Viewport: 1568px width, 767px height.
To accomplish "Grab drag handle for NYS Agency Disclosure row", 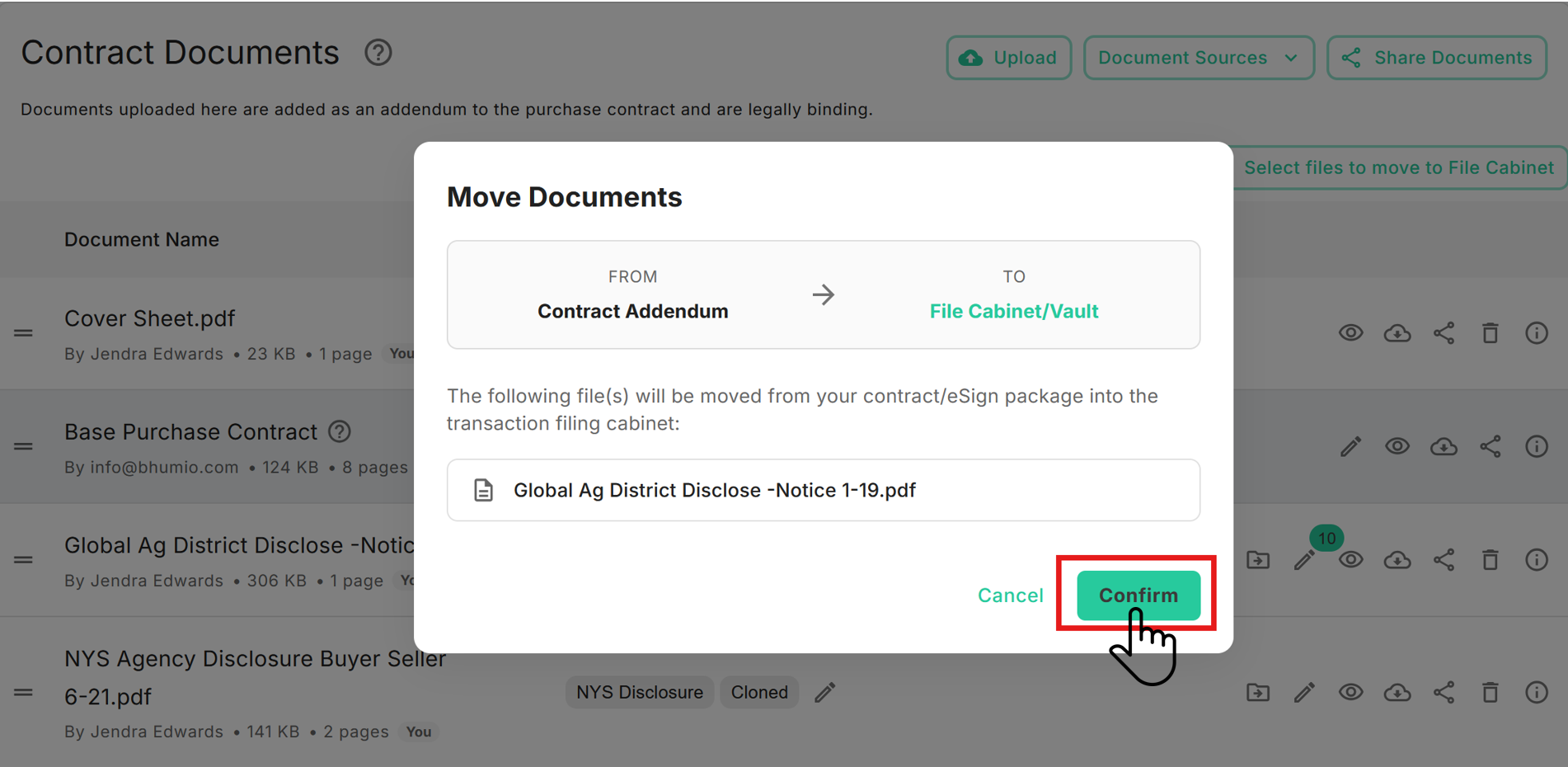I will point(23,692).
